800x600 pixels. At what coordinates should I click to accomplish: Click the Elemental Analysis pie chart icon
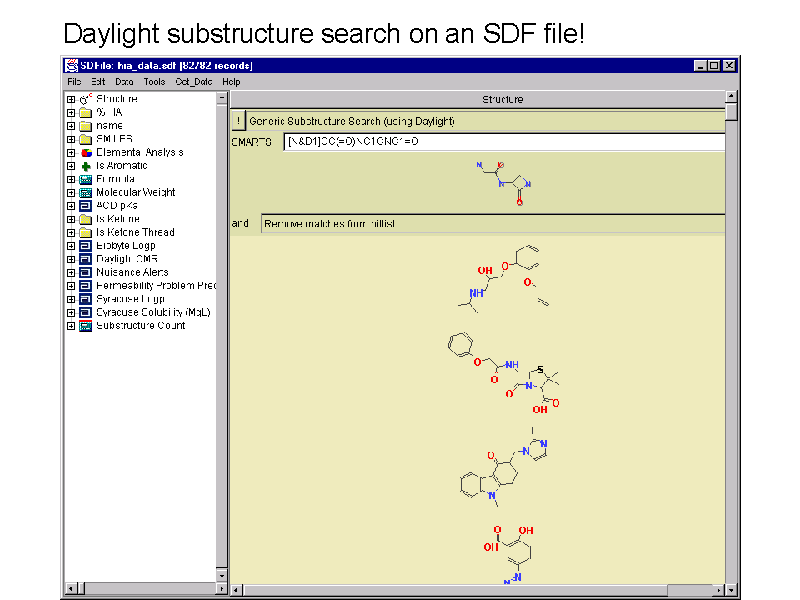[x=86, y=152]
